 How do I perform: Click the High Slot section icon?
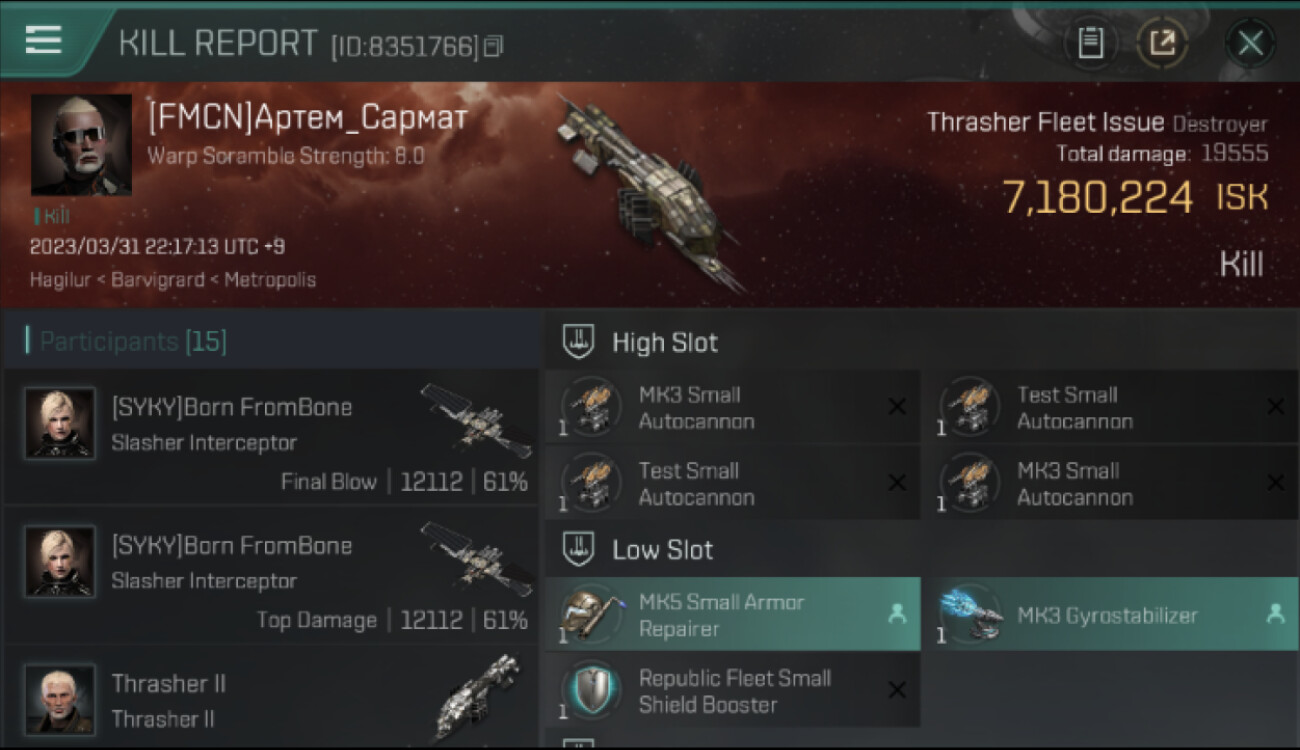pos(580,341)
